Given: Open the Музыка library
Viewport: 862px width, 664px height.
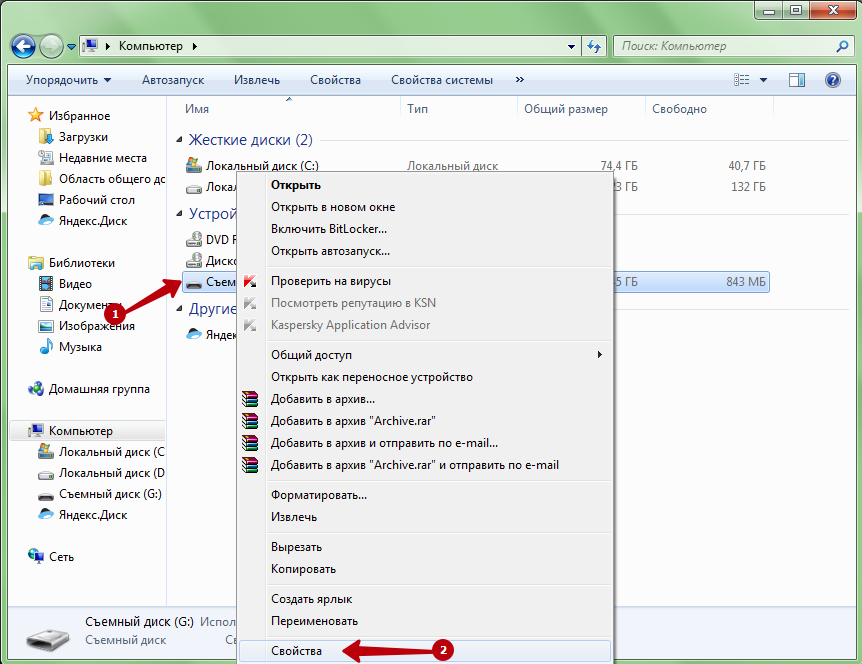Looking at the screenshot, I should [x=80, y=347].
